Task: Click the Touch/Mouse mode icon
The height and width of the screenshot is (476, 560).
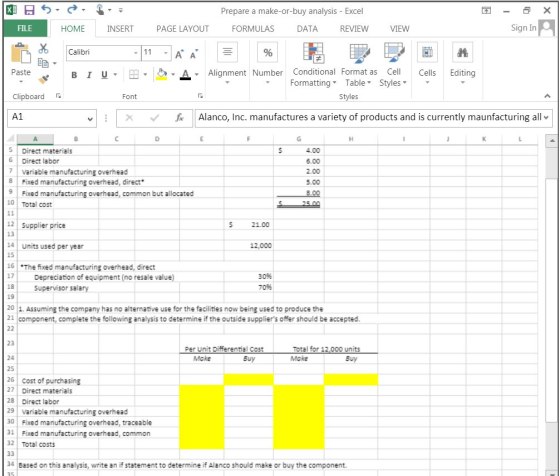Action: 100,10
